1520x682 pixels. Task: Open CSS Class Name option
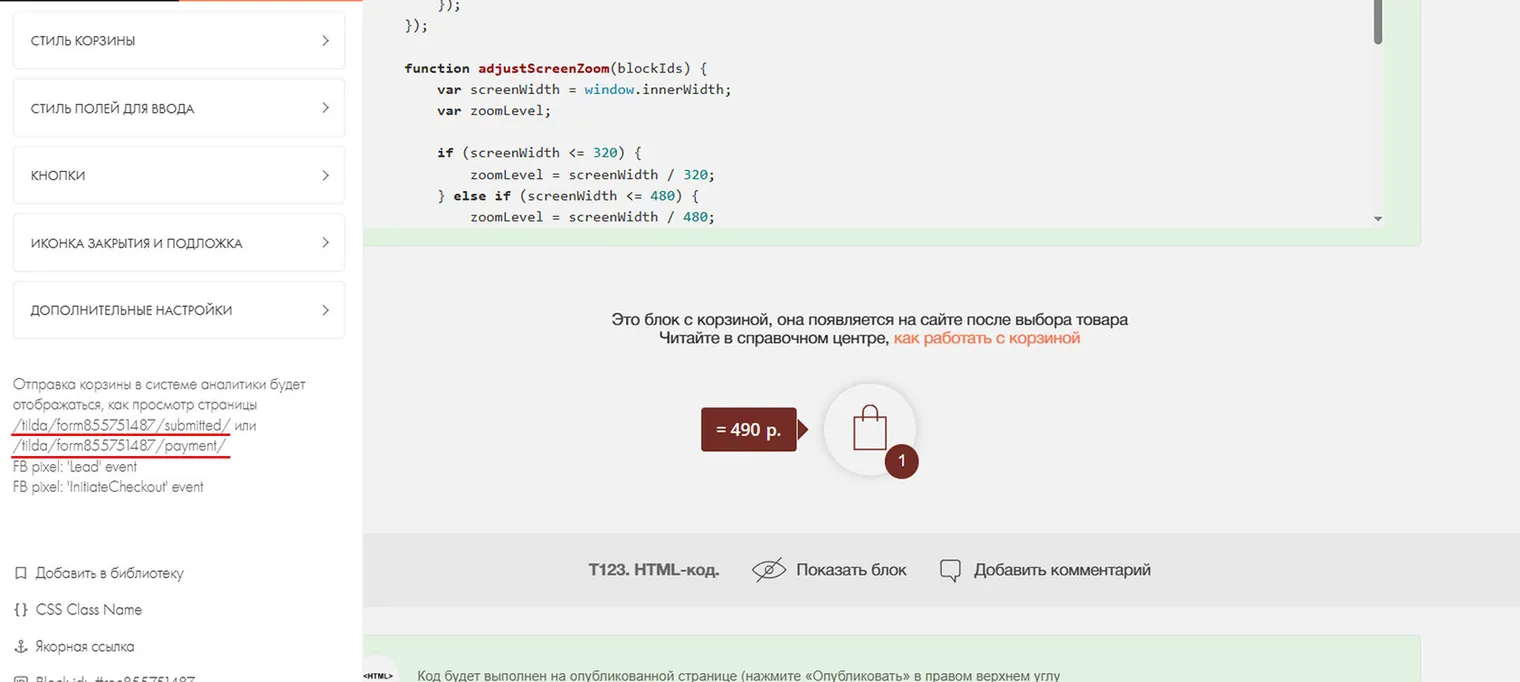tap(89, 610)
